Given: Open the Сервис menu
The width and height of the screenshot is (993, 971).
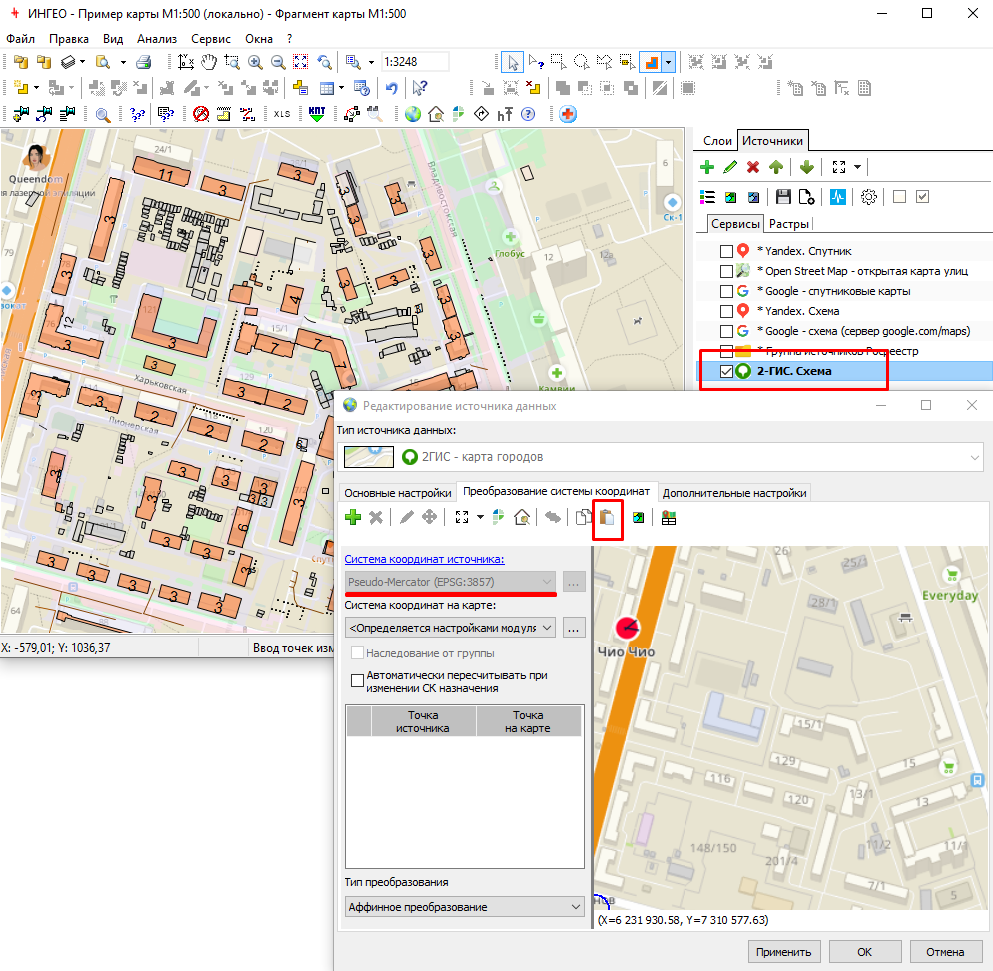Looking at the screenshot, I should [x=211, y=39].
